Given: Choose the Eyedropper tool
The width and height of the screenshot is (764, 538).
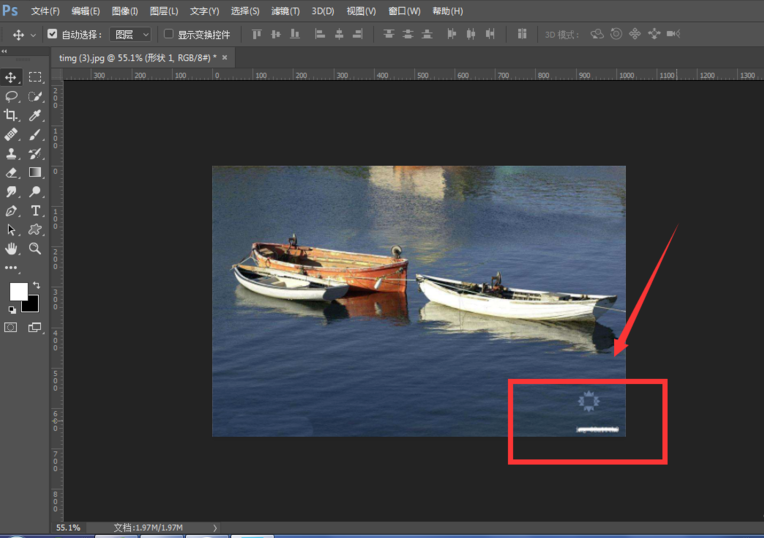Looking at the screenshot, I should pyautogui.click(x=35, y=116).
